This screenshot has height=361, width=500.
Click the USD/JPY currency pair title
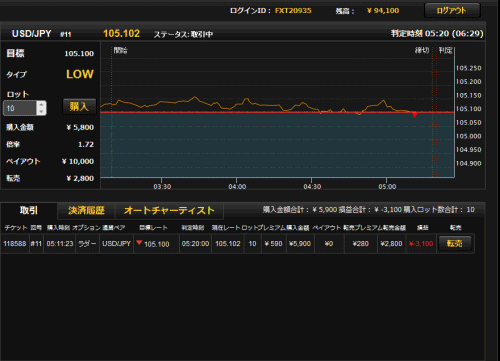[x=32, y=34]
